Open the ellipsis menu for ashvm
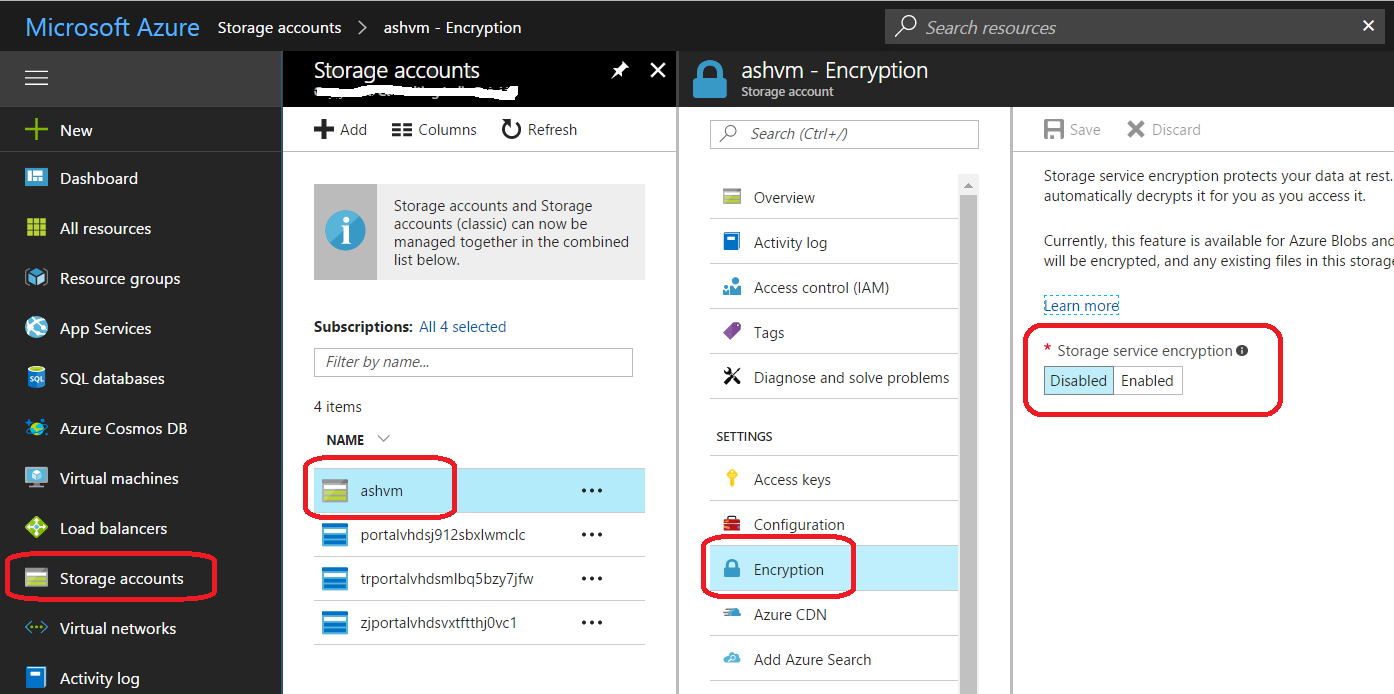1394x694 pixels. [592, 490]
